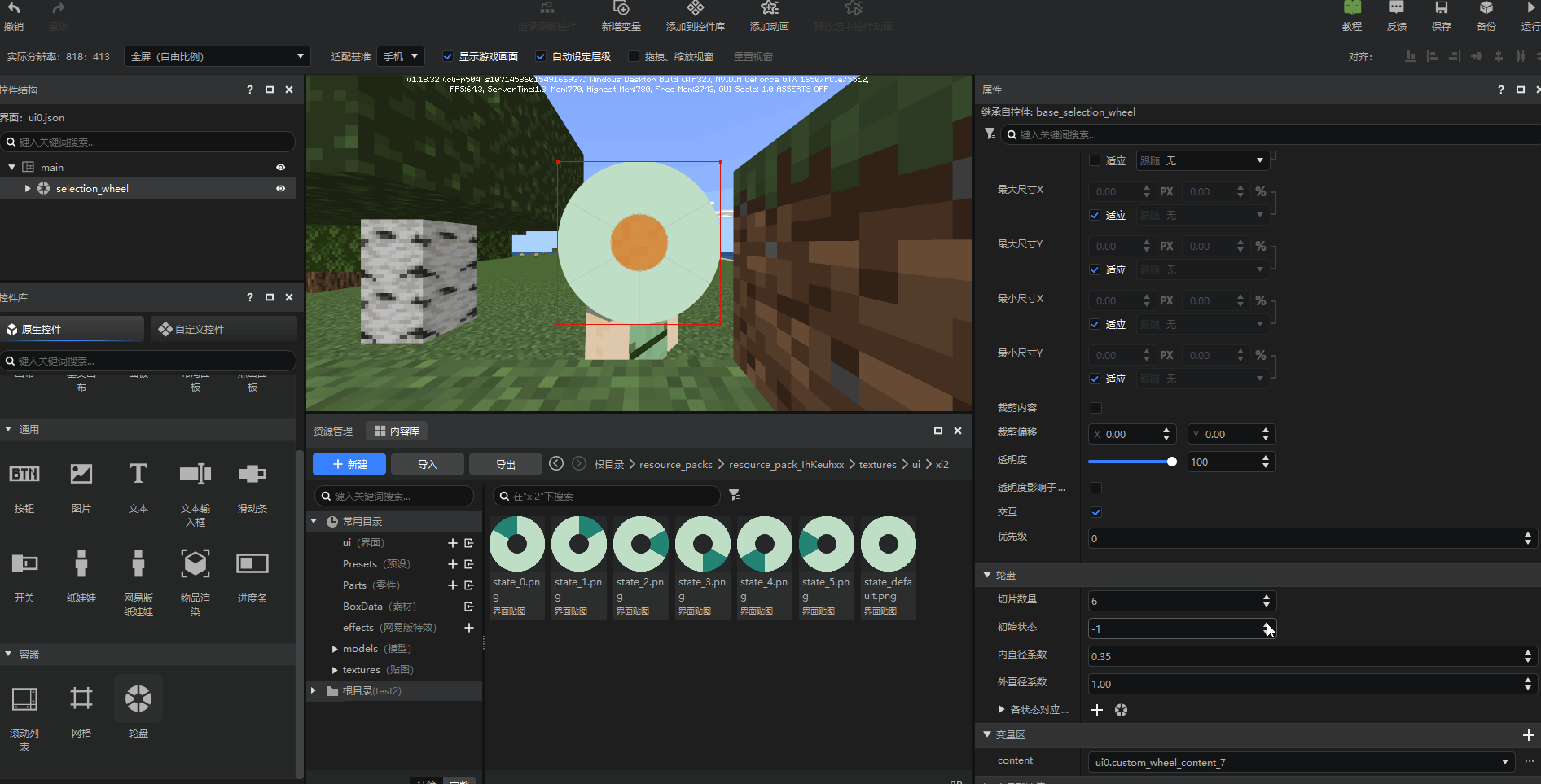Select the 滚动列表 scroll list control icon
The height and width of the screenshot is (784, 1541).
24,699
